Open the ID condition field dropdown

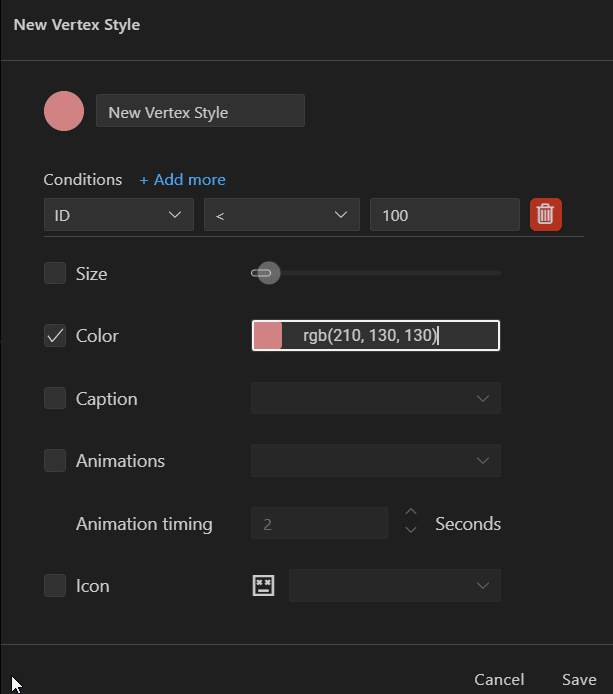(118, 215)
